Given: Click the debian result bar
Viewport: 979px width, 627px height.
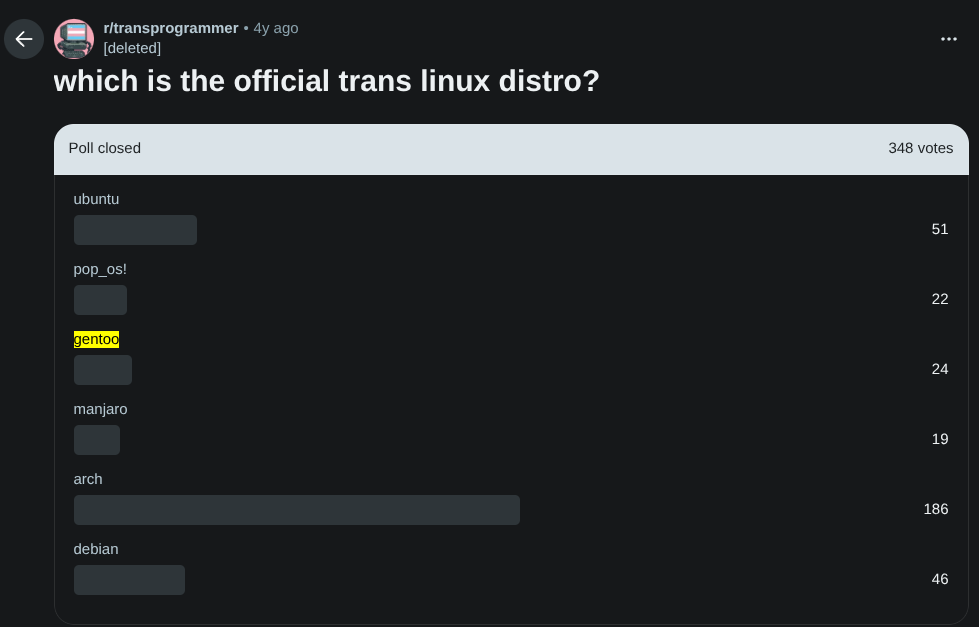Looking at the screenshot, I should tap(129, 580).
